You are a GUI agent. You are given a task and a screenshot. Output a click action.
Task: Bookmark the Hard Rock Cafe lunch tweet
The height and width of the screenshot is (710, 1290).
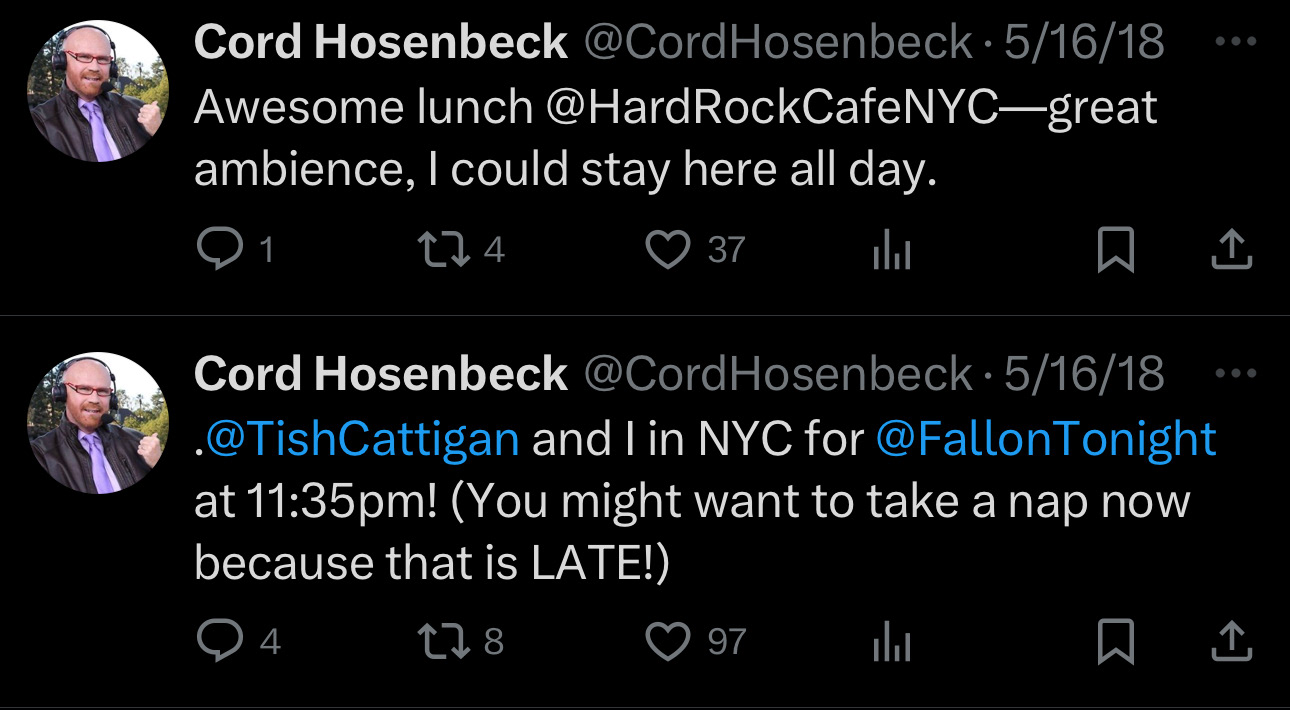click(x=1116, y=250)
